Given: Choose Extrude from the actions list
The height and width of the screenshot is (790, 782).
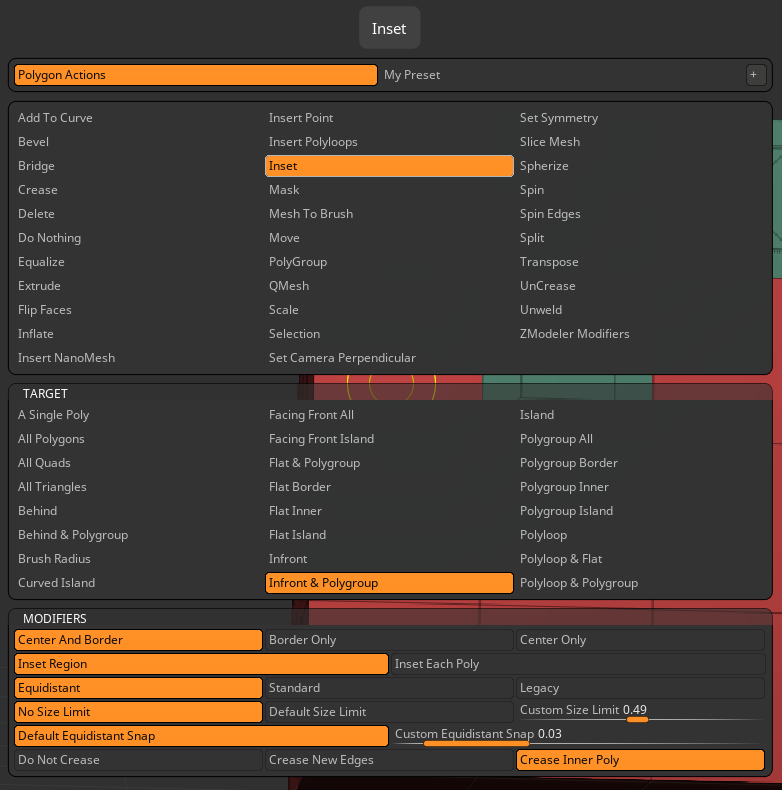Looking at the screenshot, I should pos(39,286).
